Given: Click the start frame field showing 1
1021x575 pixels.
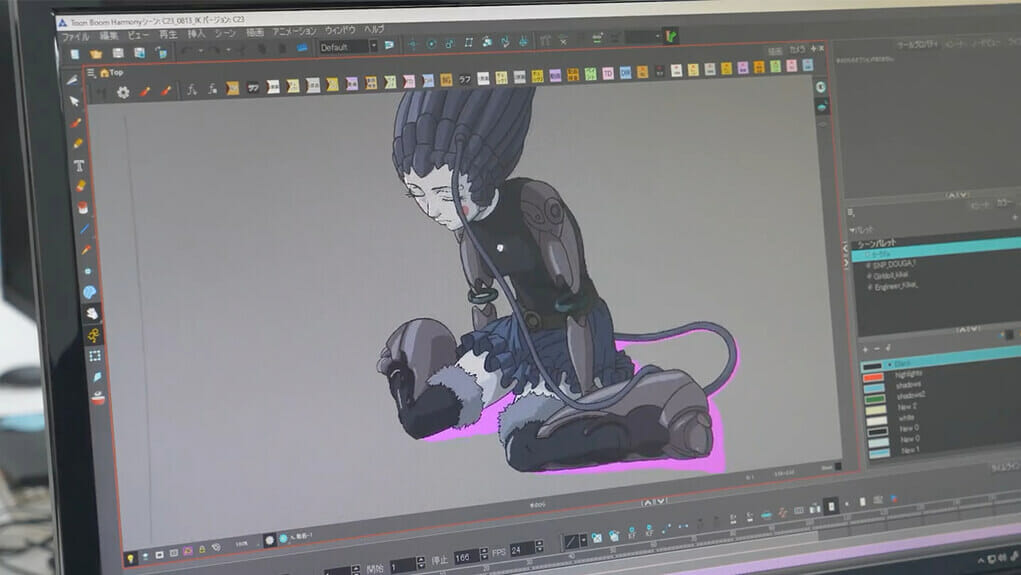Looking at the screenshot, I should point(402,565).
